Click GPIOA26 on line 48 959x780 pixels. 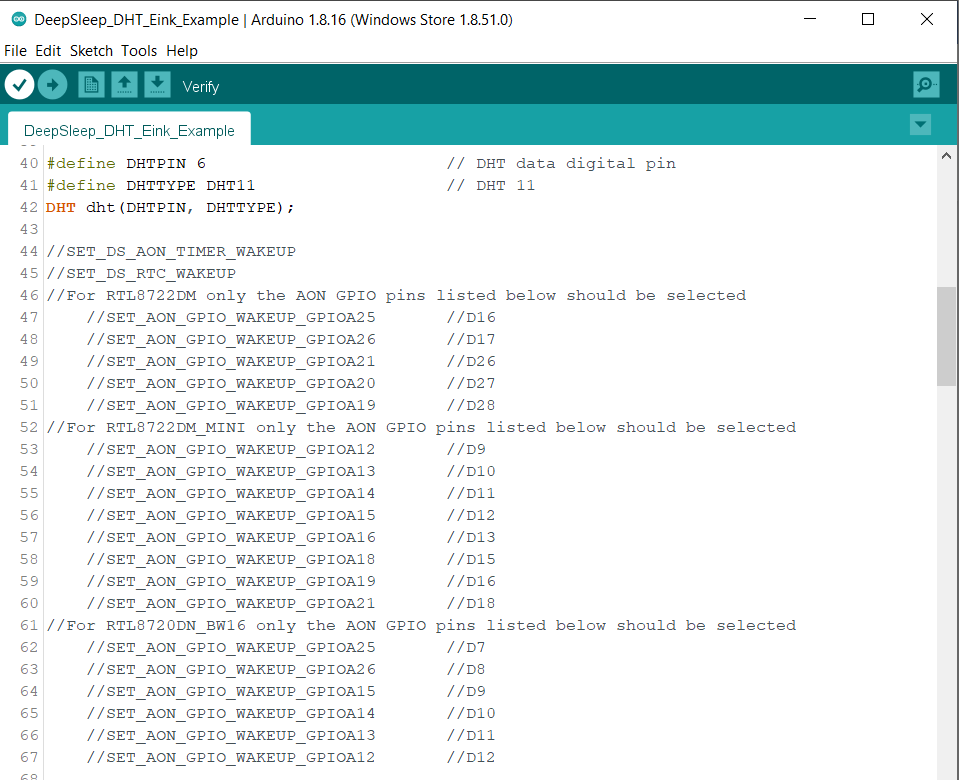click(340, 340)
